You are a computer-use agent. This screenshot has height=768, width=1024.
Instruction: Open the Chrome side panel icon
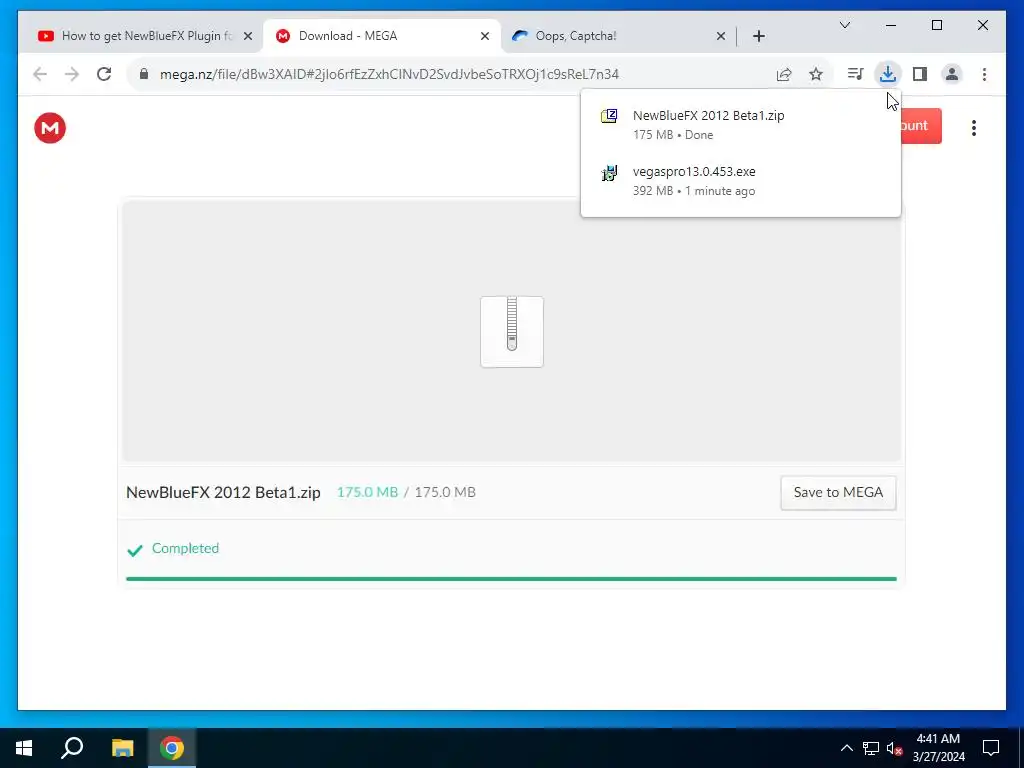920,74
